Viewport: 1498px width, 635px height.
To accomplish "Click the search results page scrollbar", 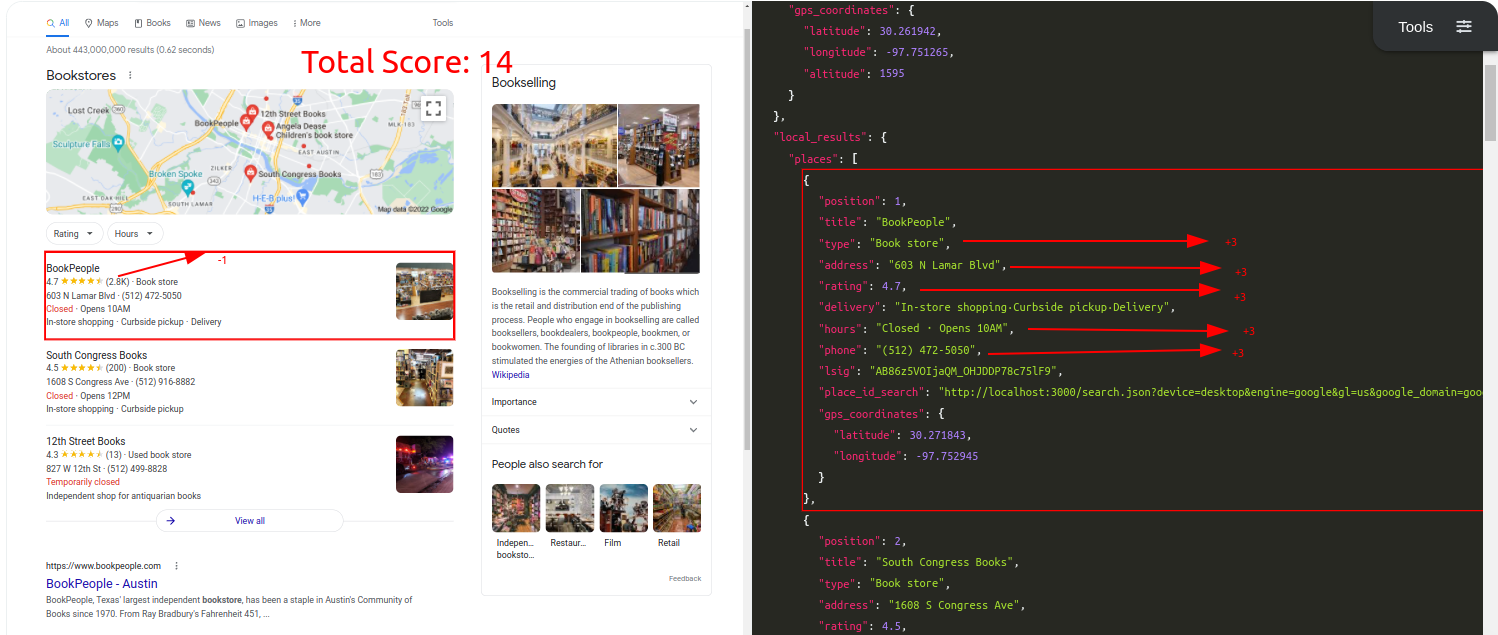I will (746, 240).
